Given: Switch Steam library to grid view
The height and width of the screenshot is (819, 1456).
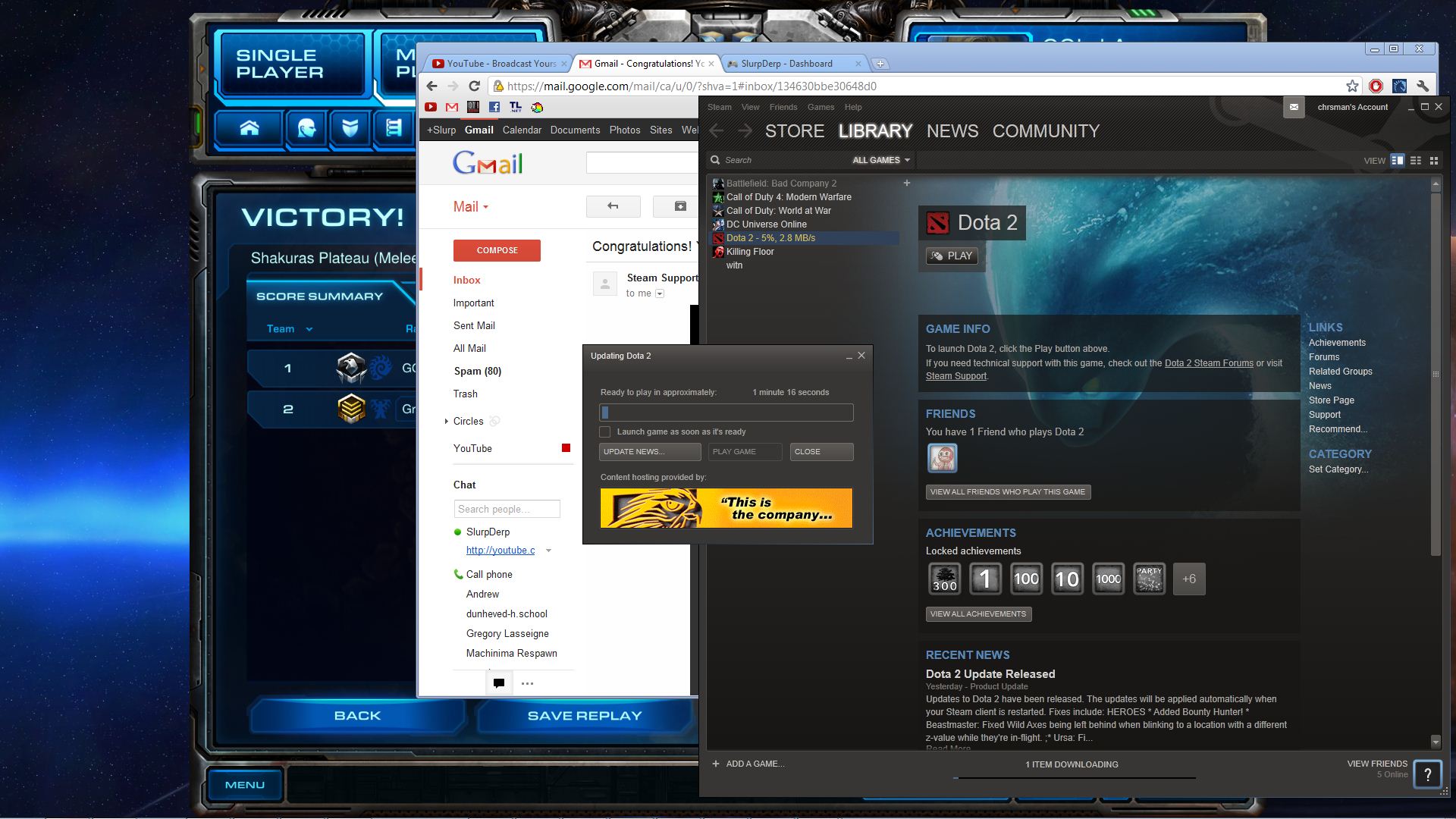Looking at the screenshot, I should (x=1433, y=160).
